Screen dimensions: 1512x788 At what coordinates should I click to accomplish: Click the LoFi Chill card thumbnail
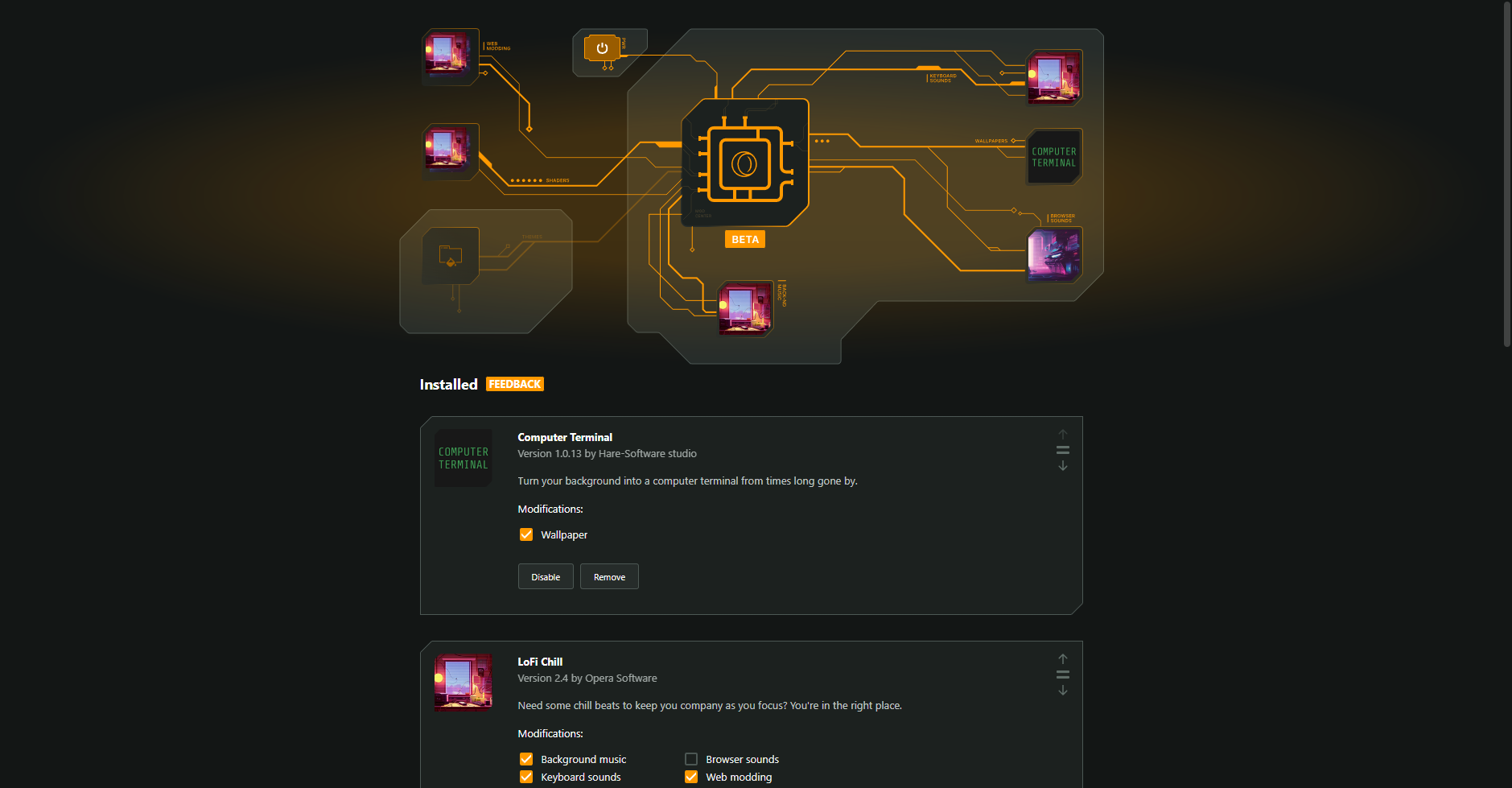tap(463, 683)
